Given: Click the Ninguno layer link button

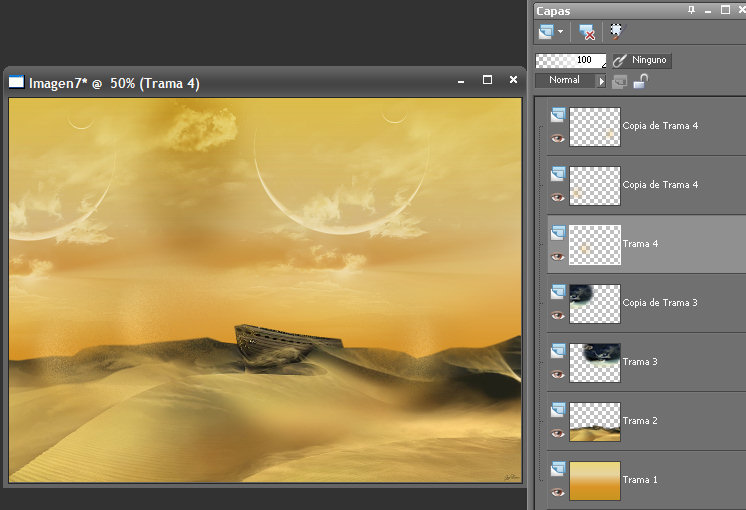Looking at the screenshot, I should click(641, 60).
